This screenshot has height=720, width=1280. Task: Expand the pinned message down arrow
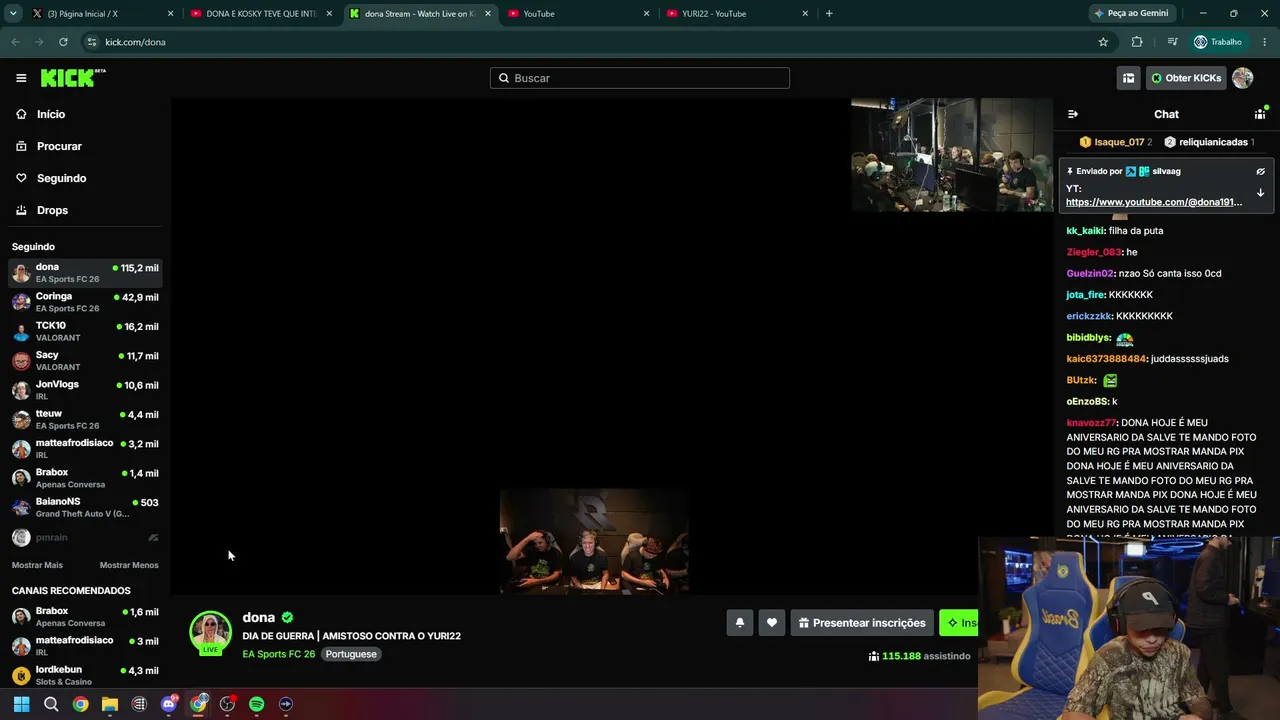tap(1260, 193)
